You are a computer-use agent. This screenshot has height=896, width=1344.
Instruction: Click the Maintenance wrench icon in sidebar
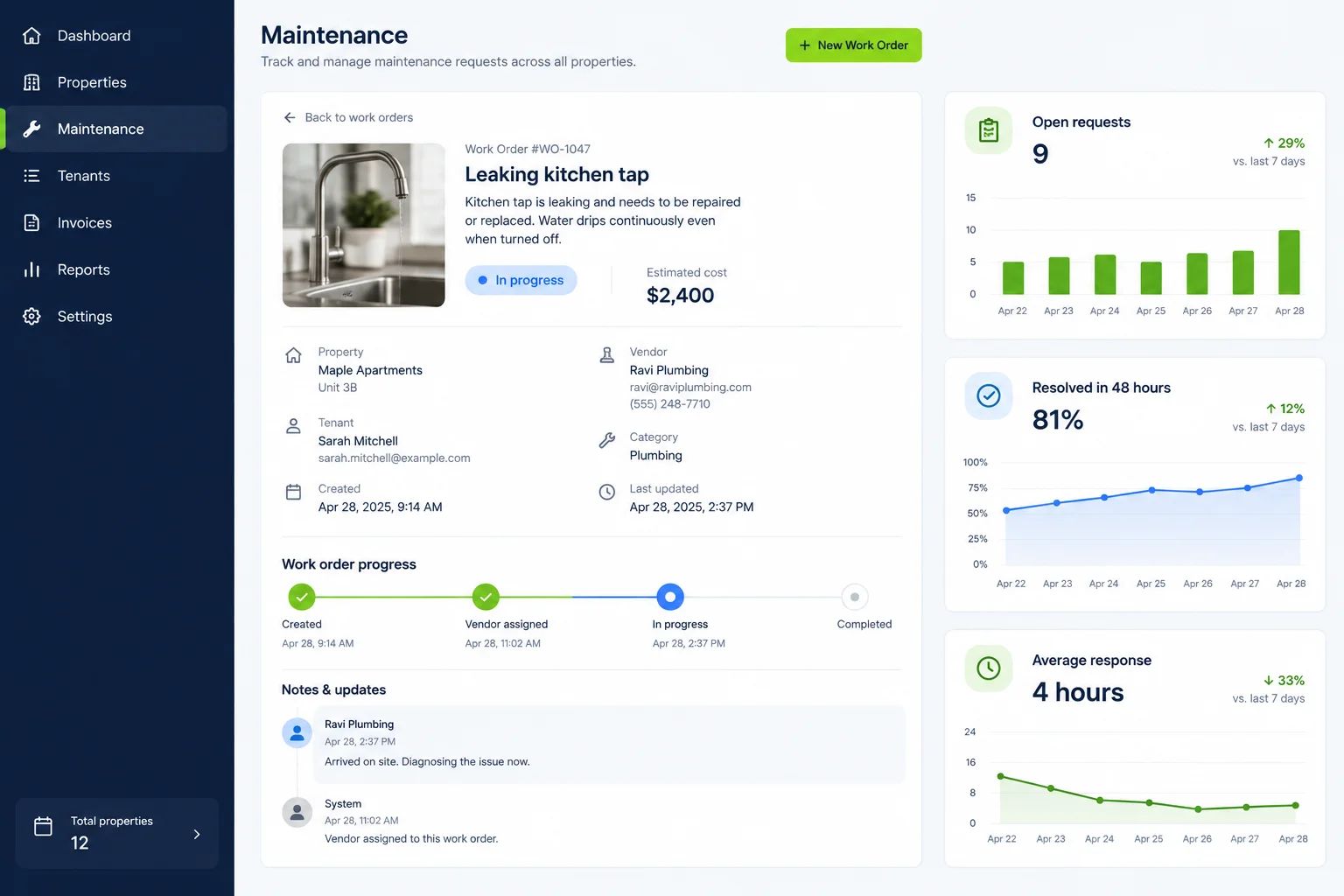click(31, 129)
